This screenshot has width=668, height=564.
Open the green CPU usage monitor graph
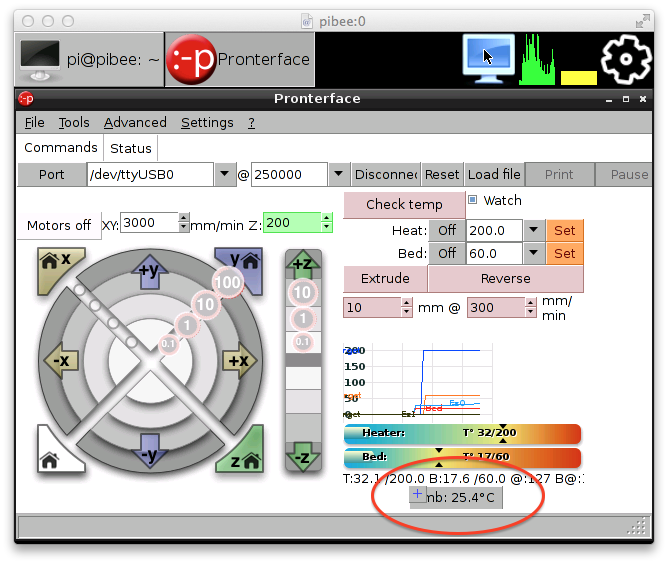click(537, 60)
